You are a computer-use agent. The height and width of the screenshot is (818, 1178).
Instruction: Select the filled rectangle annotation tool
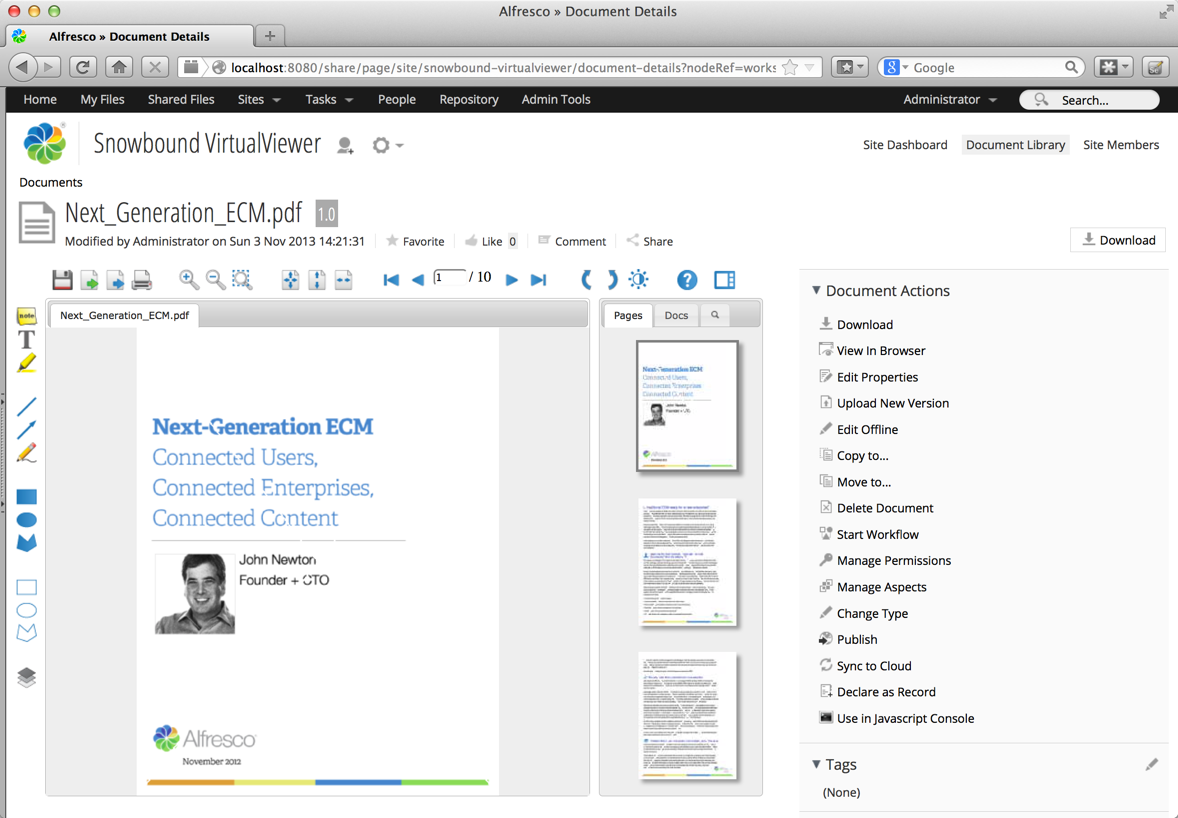(26, 497)
